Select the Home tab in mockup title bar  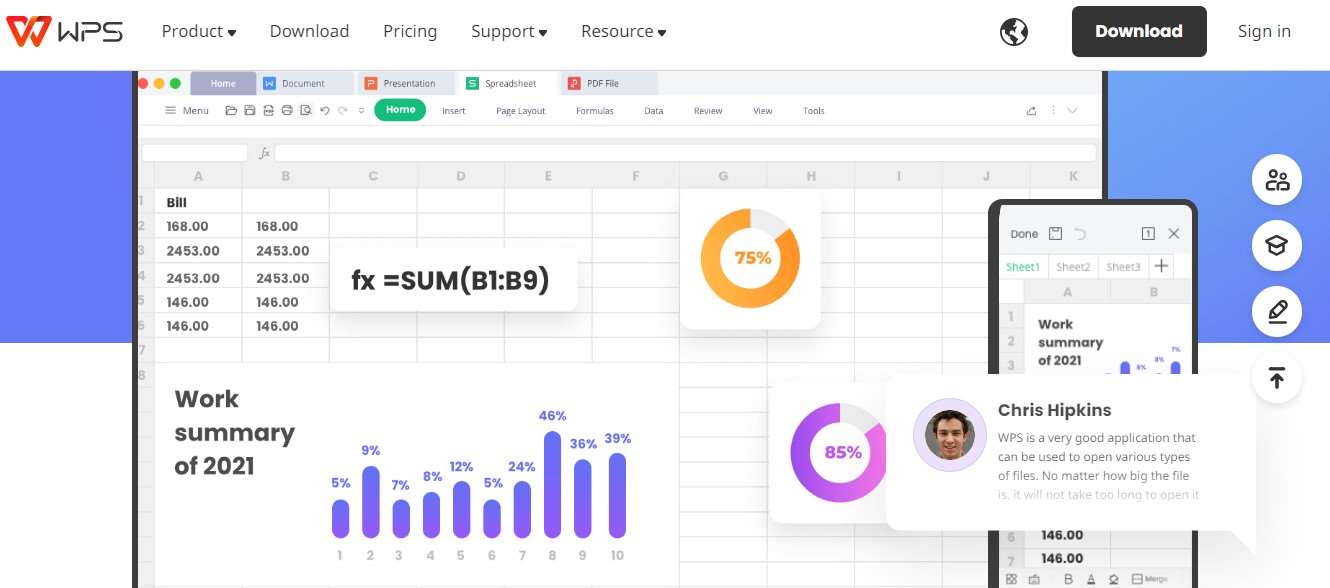223,83
